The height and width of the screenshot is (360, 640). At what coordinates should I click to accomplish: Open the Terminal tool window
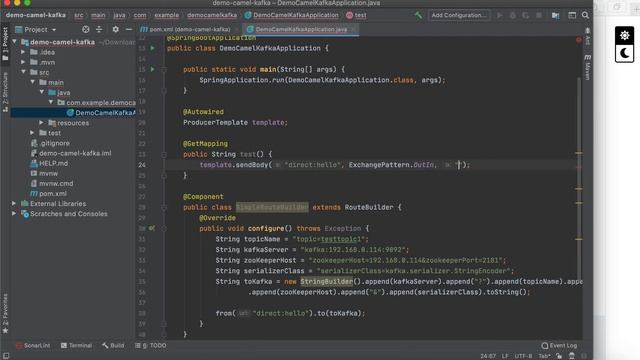coord(76,346)
